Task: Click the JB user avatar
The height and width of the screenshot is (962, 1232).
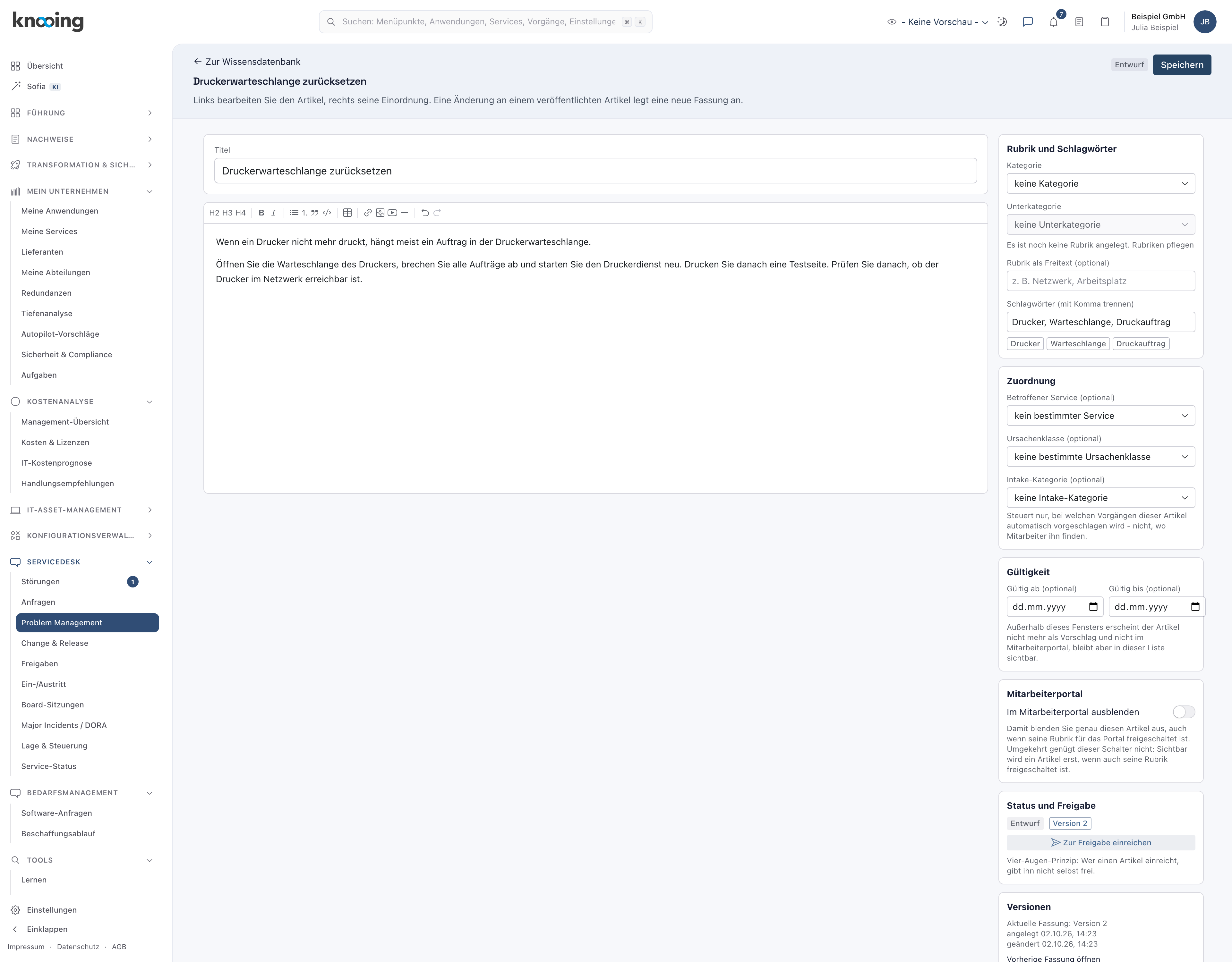Action: tap(1205, 22)
